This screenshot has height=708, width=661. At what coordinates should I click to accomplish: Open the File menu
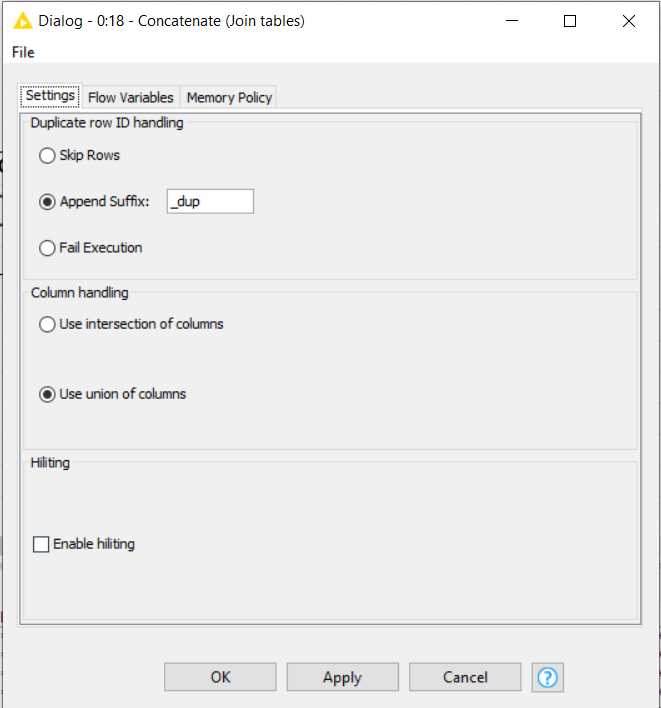tap(23, 52)
